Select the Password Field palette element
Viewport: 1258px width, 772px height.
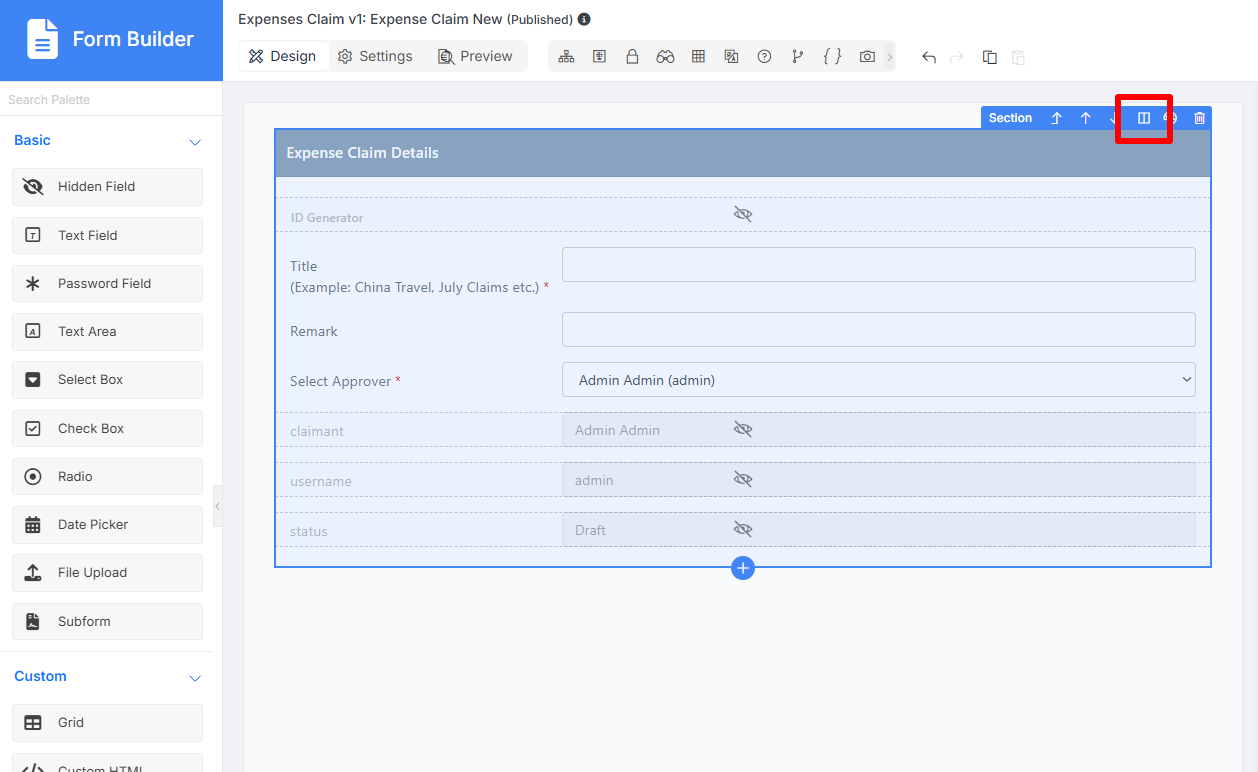[107, 283]
